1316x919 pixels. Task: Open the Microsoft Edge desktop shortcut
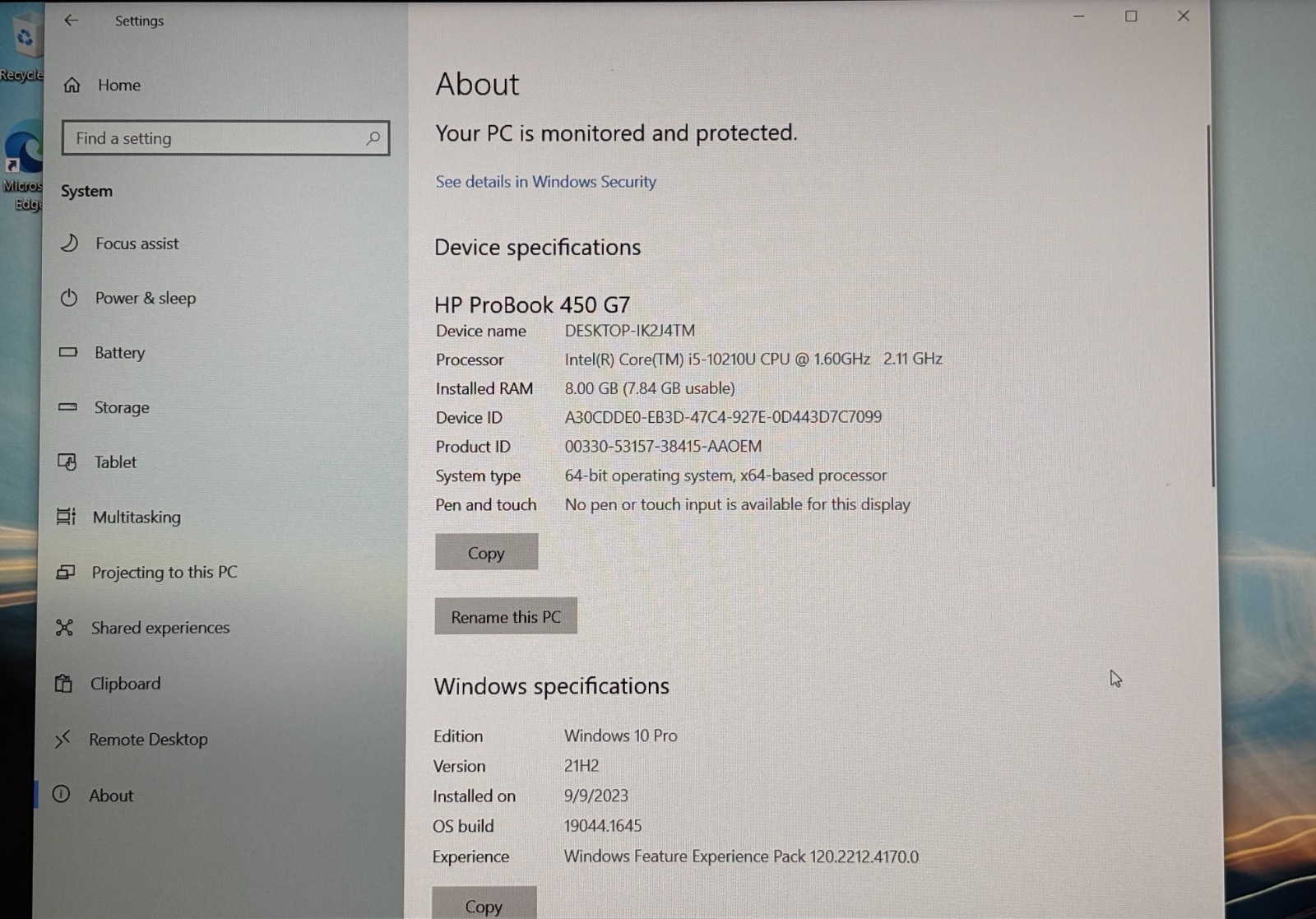pyautogui.click(x=22, y=166)
